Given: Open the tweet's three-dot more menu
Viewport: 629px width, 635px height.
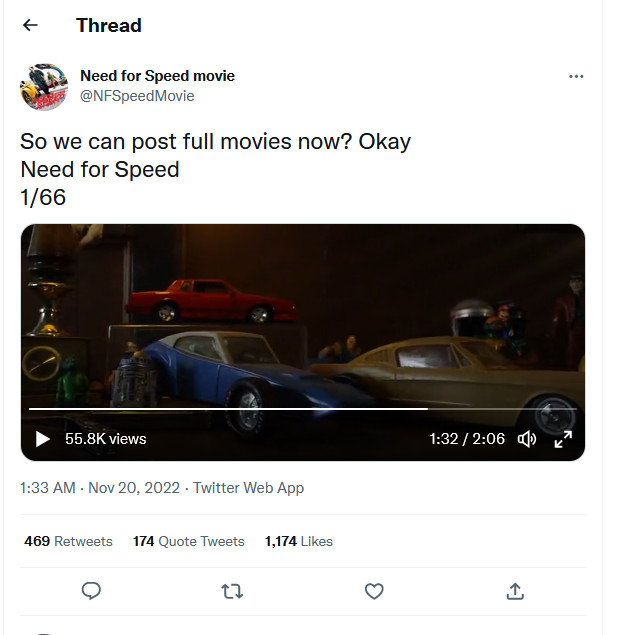Looking at the screenshot, I should pos(575,77).
